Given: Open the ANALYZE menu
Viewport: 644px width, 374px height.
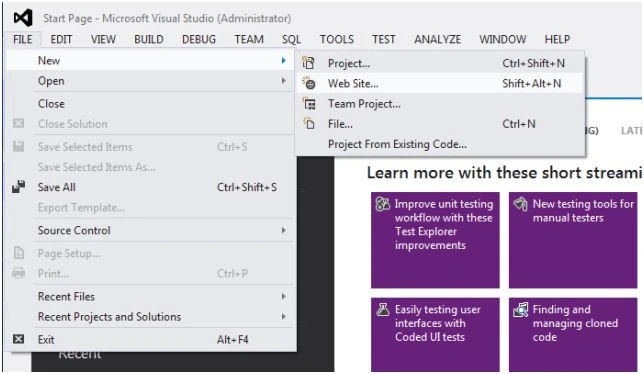Looking at the screenshot, I should 437,39.
